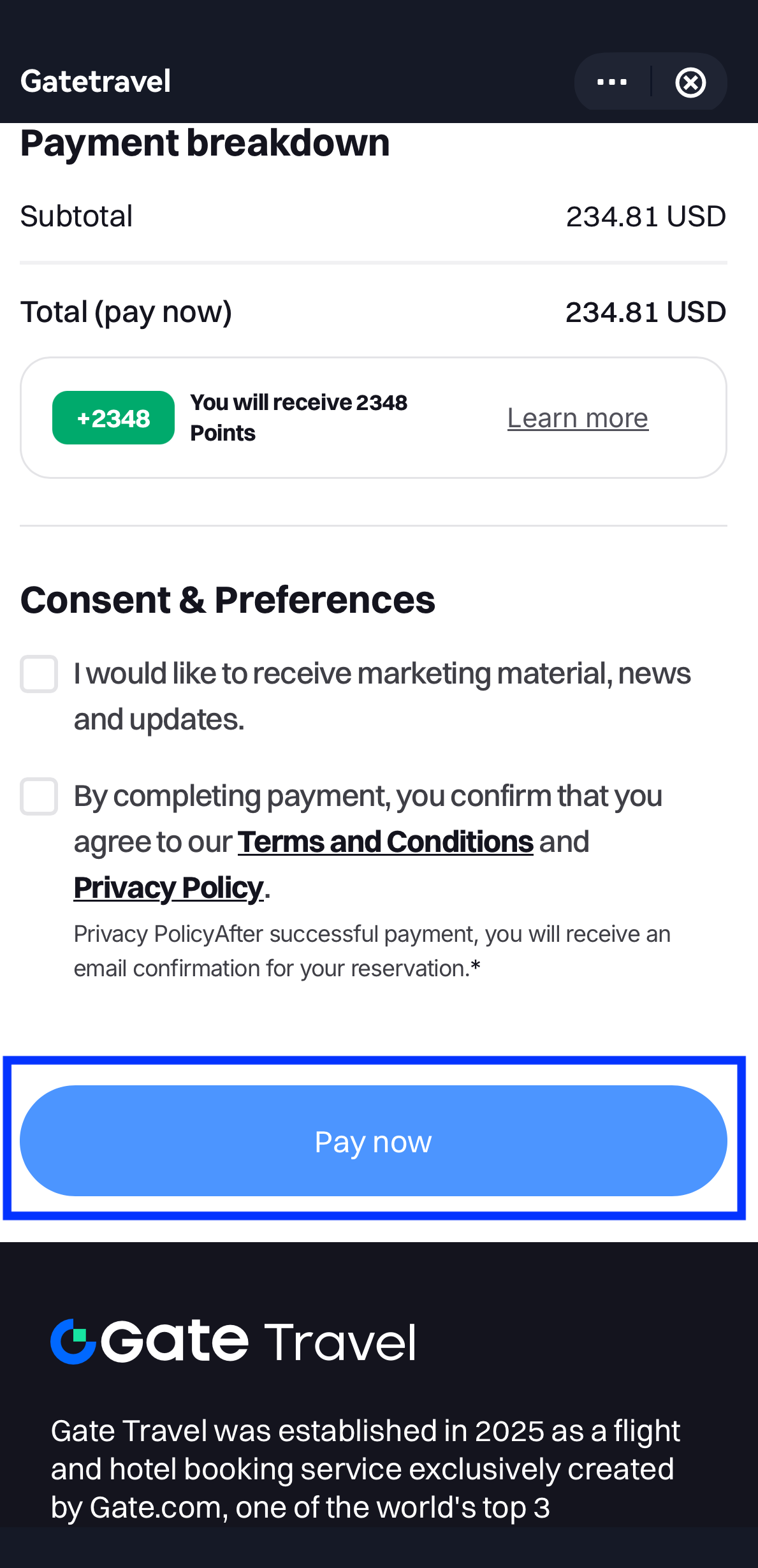758x1568 pixels.
Task: Click the Gate Travel footer wordmark
Action: [258, 1342]
